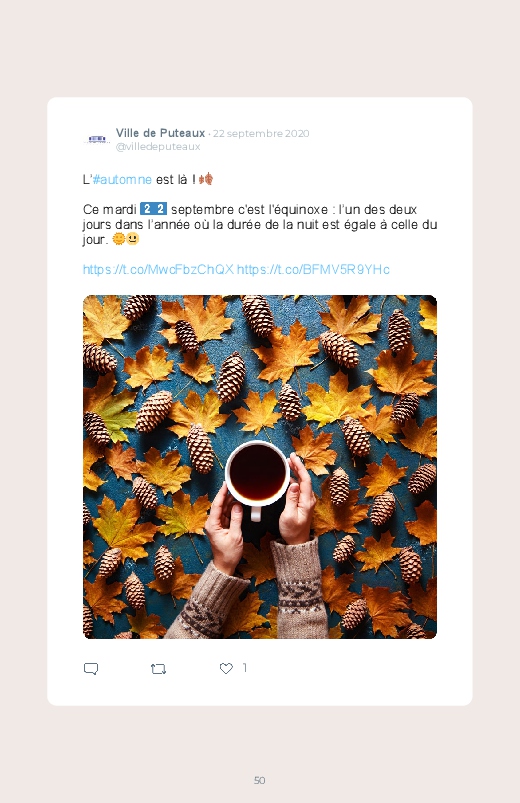
Task: Open the t.co/BFMV5R9YHc link
Action: coord(313,269)
